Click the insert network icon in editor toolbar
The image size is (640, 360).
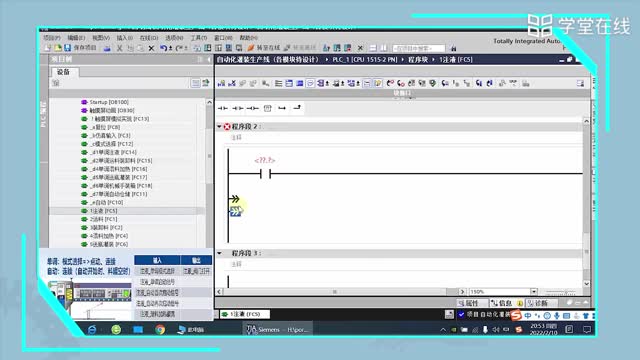[221, 83]
